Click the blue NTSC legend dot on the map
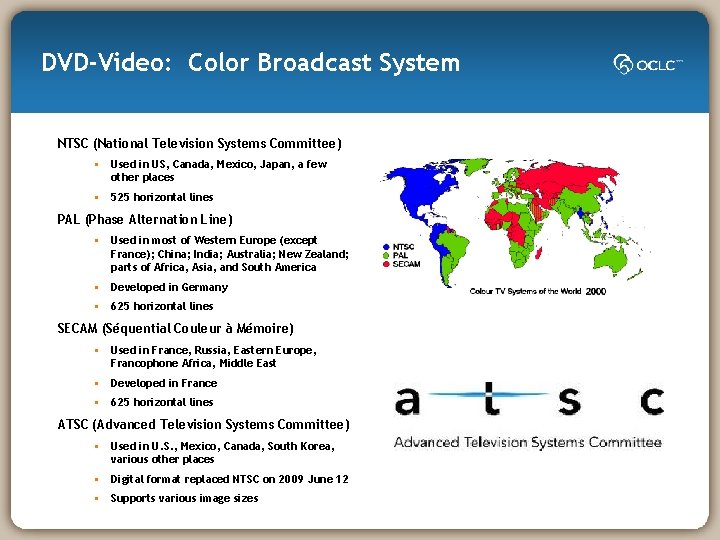This screenshot has height=540, width=720. click(x=386, y=247)
